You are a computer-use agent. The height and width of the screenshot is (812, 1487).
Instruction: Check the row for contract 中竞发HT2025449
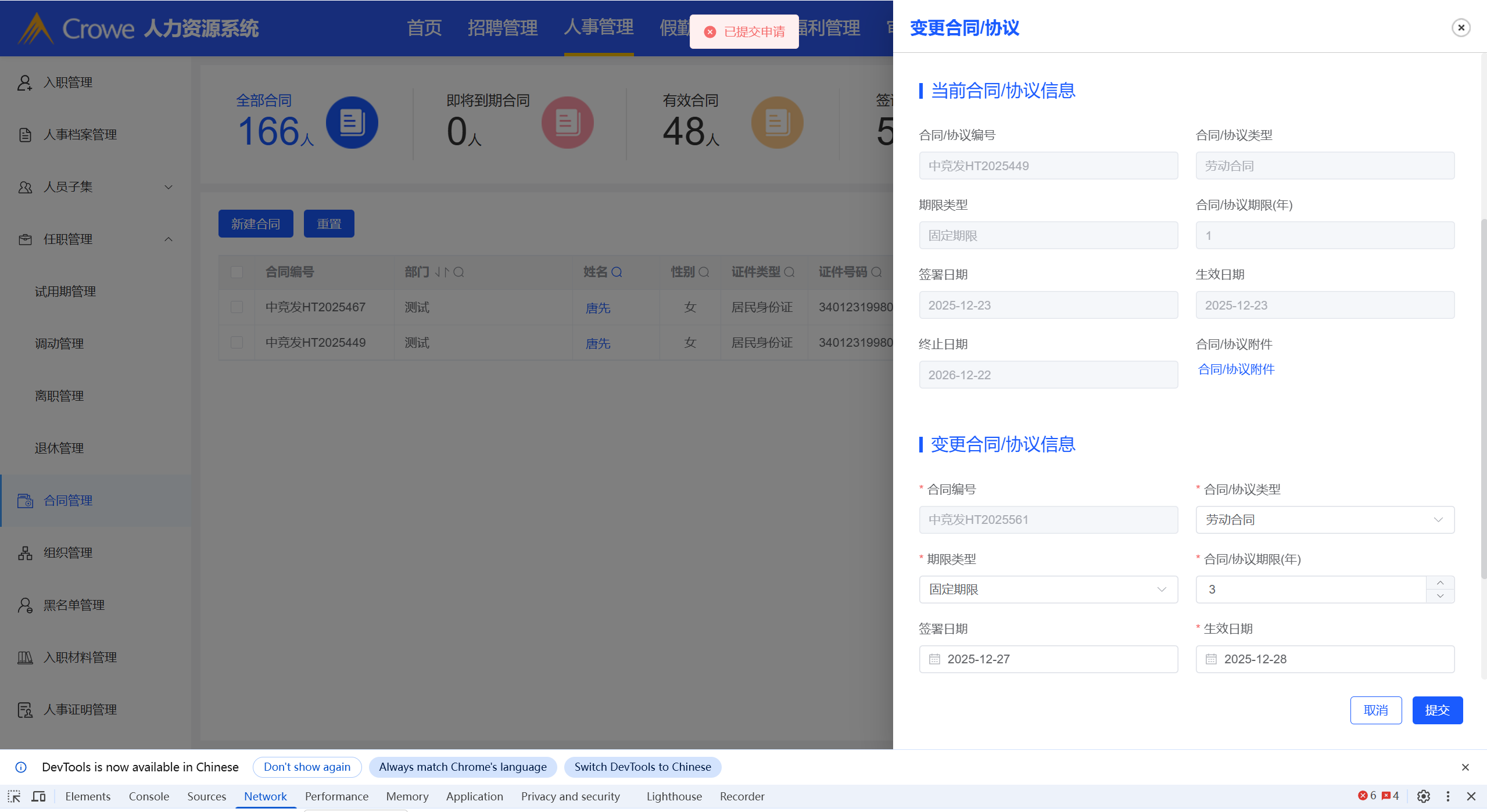tap(237, 342)
